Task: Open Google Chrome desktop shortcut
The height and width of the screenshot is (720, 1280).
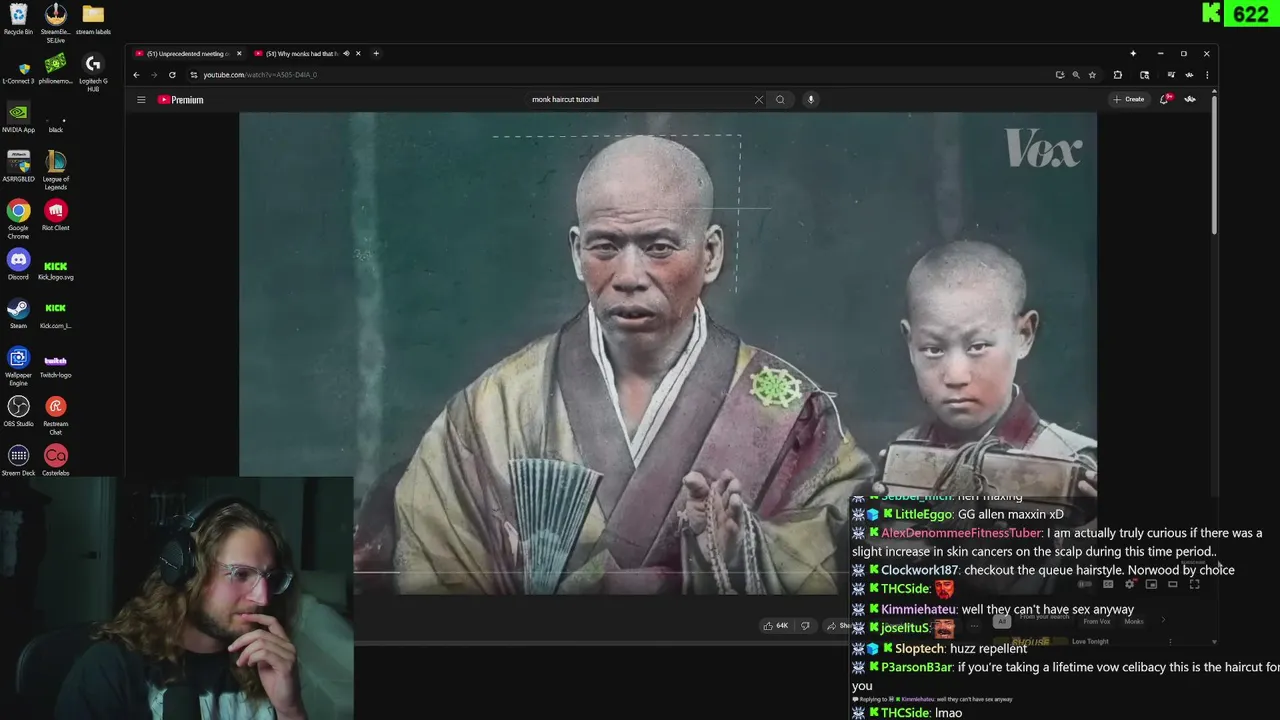Action: pyautogui.click(x=18, y=220)
